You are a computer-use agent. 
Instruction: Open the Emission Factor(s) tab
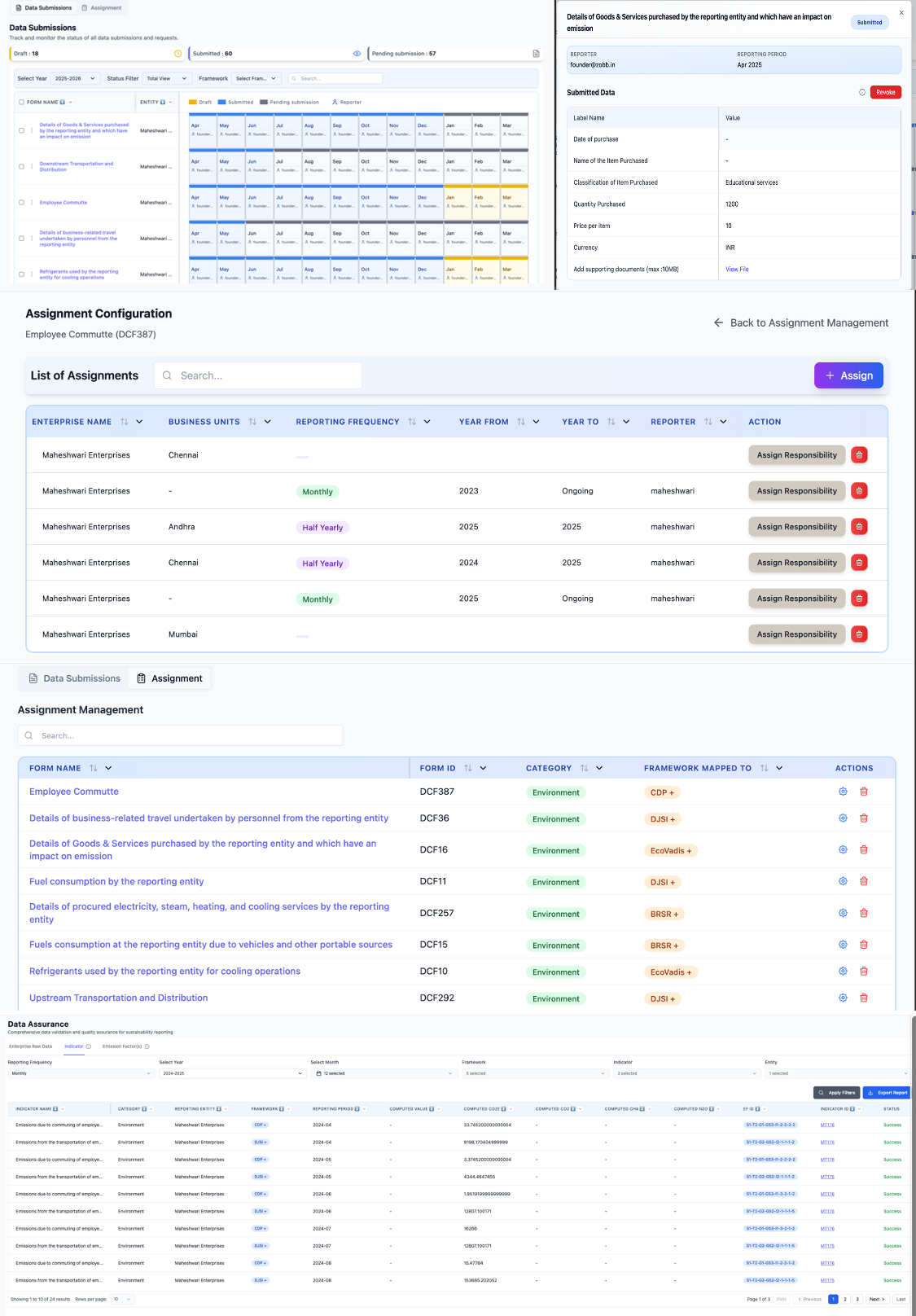(122, 1046)
